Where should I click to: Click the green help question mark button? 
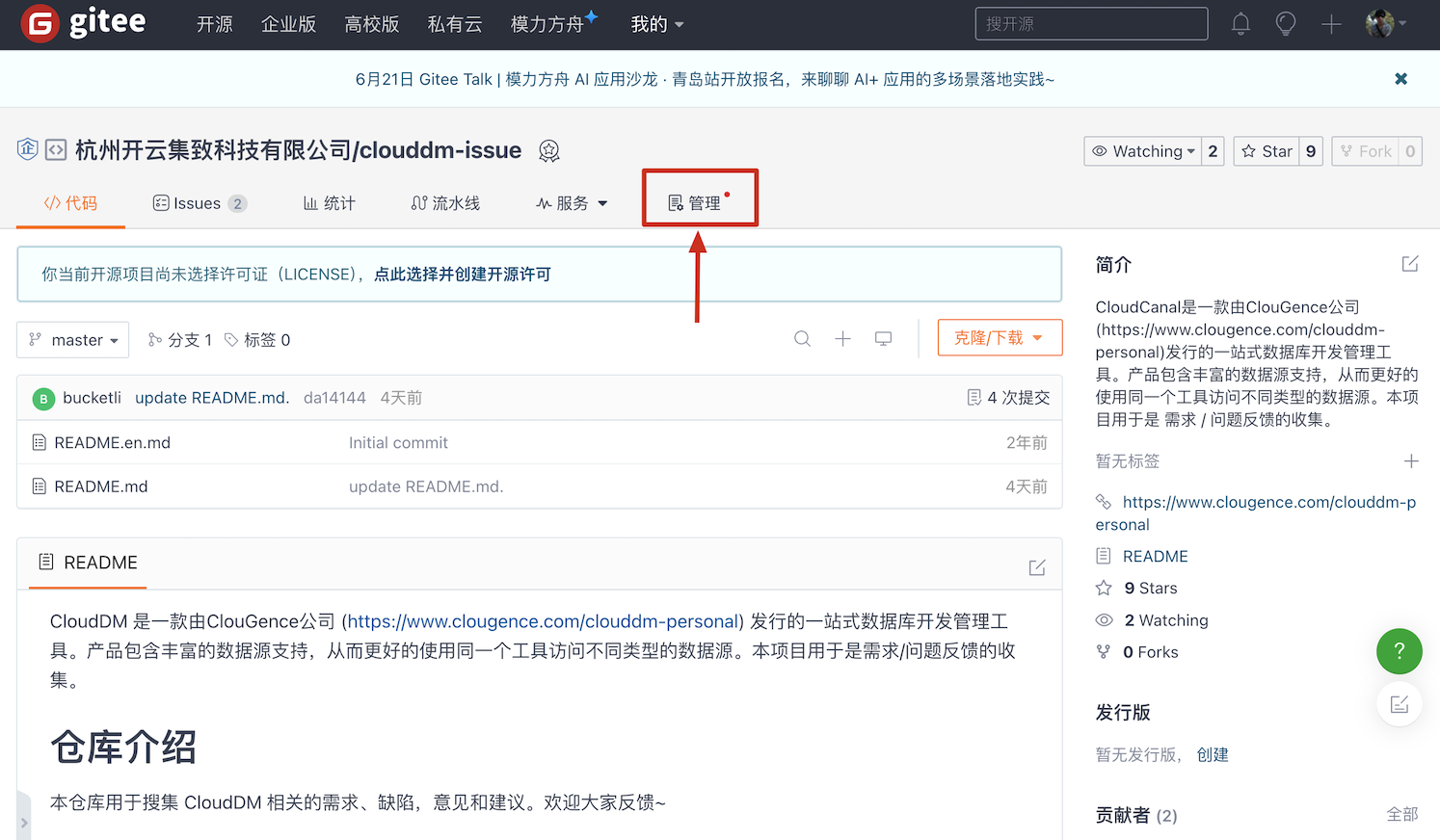click(x=1399, y=651)
